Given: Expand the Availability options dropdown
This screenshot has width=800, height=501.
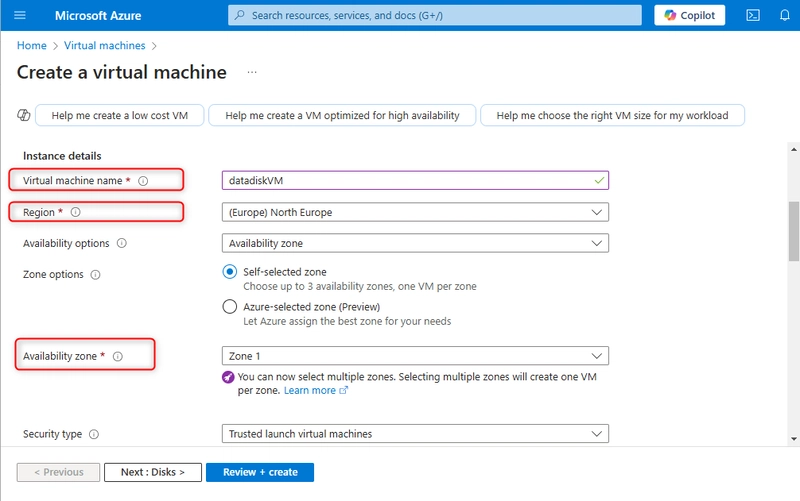Looking at the screenshot, I should [415, 243].
